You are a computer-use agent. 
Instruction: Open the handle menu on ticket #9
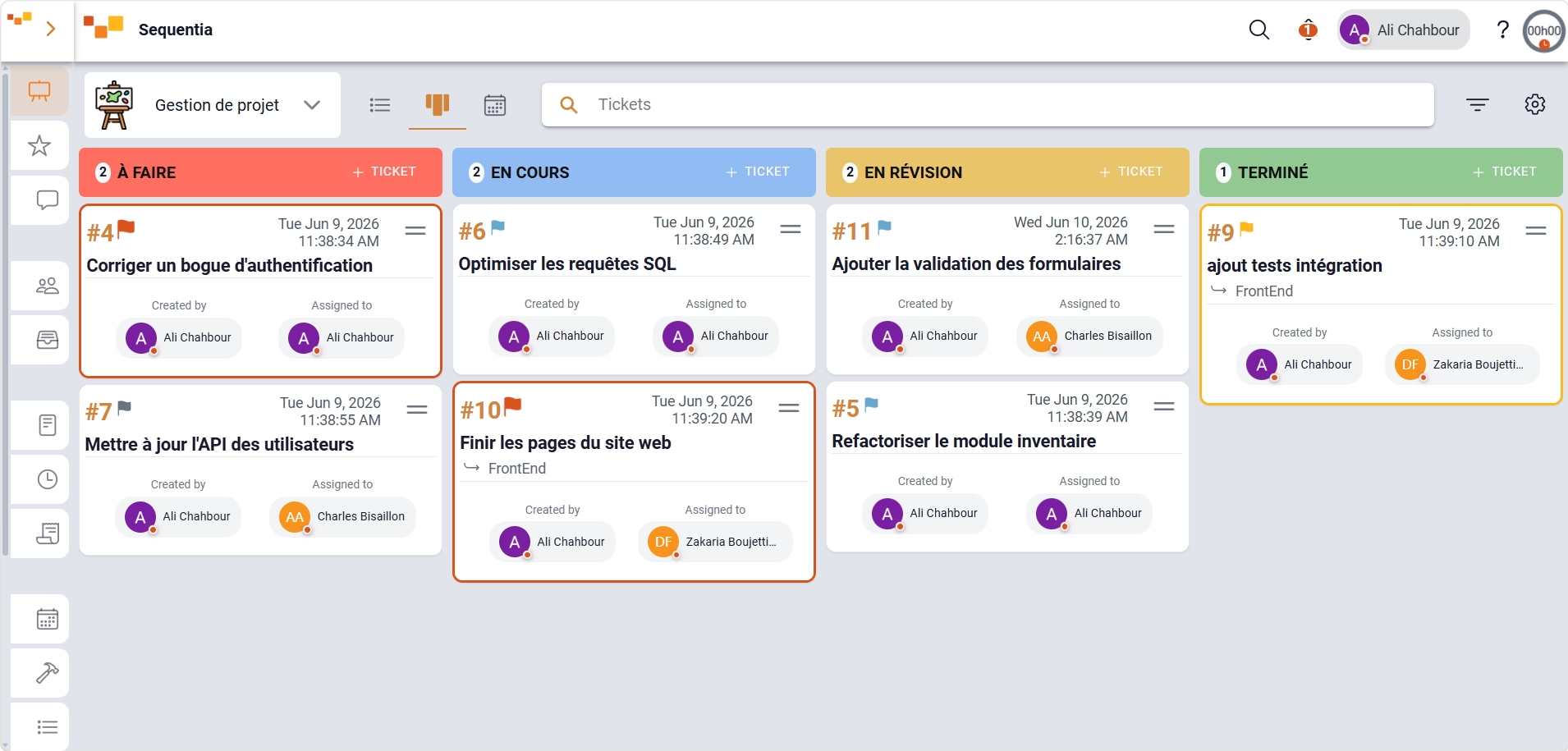coord(1536,231)
